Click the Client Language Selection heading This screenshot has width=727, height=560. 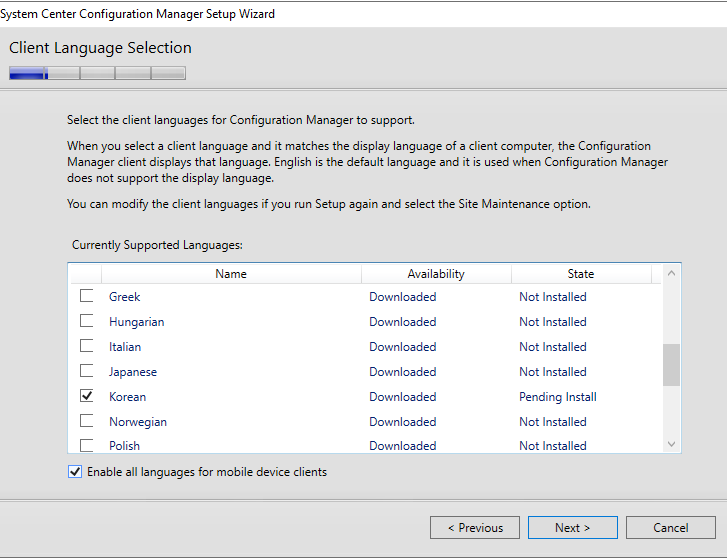coord(100,48)
